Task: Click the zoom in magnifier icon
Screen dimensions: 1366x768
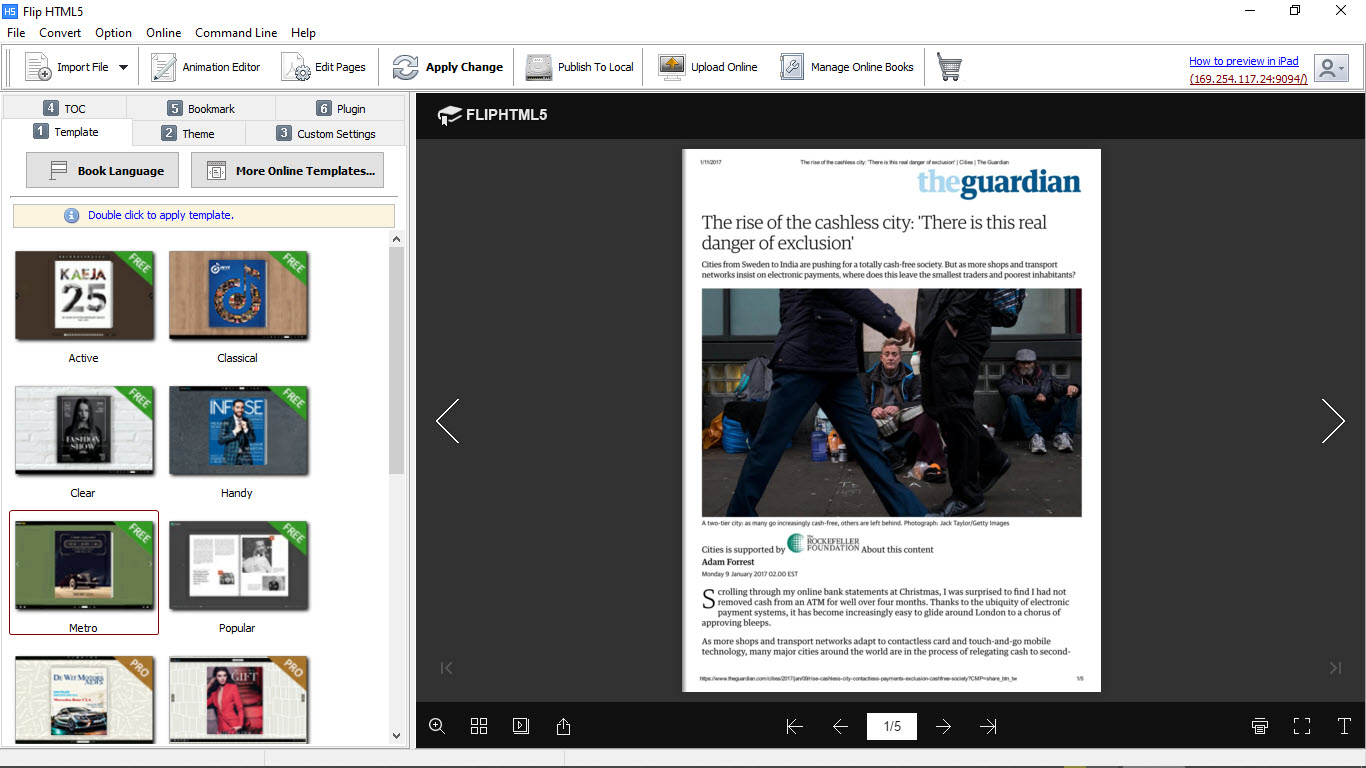Action: coord(437,726)
